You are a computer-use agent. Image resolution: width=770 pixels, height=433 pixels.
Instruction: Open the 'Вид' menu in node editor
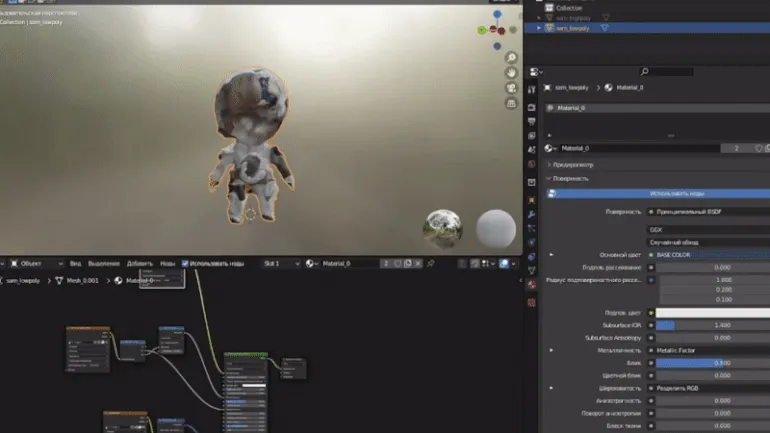point(75,263)
